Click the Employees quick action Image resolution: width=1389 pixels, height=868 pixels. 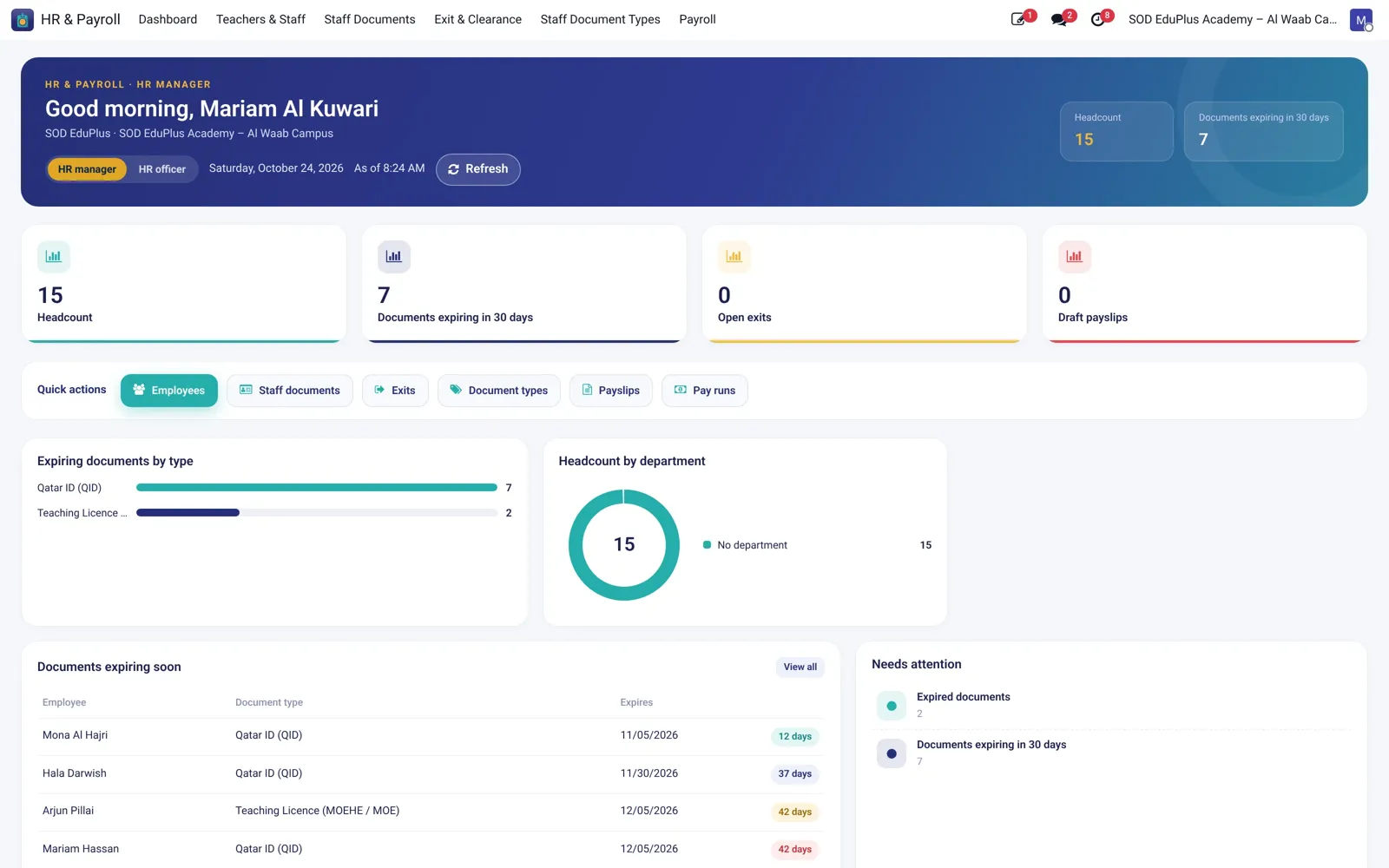coord(169,391)
